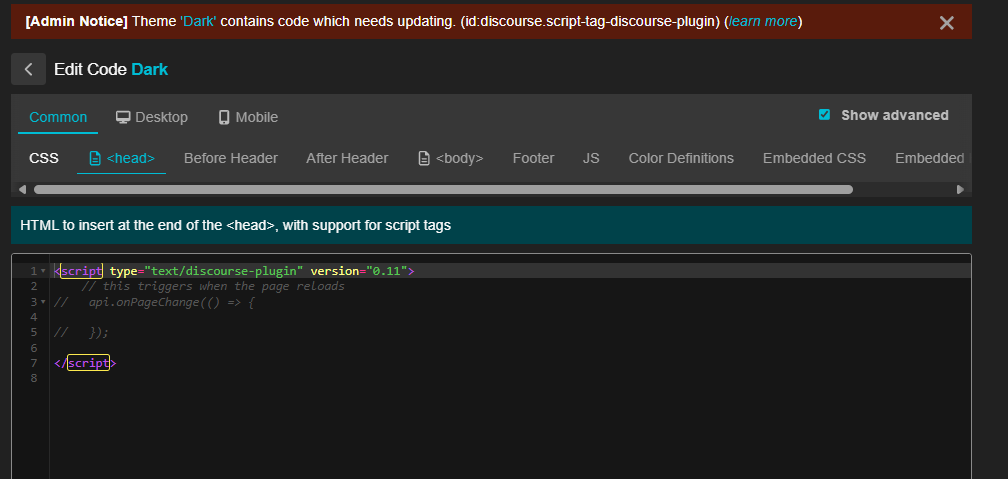Click the file icon beside <head>
Image resolution: width=1008 pixels, height=479 pixels.
[x=94, y=158]
